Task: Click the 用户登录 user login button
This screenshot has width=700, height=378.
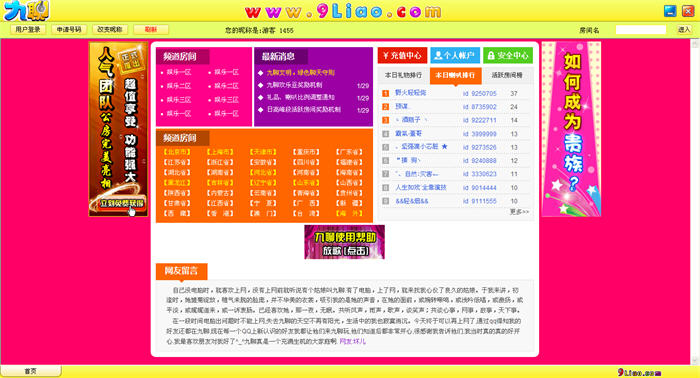Action: 28,29
